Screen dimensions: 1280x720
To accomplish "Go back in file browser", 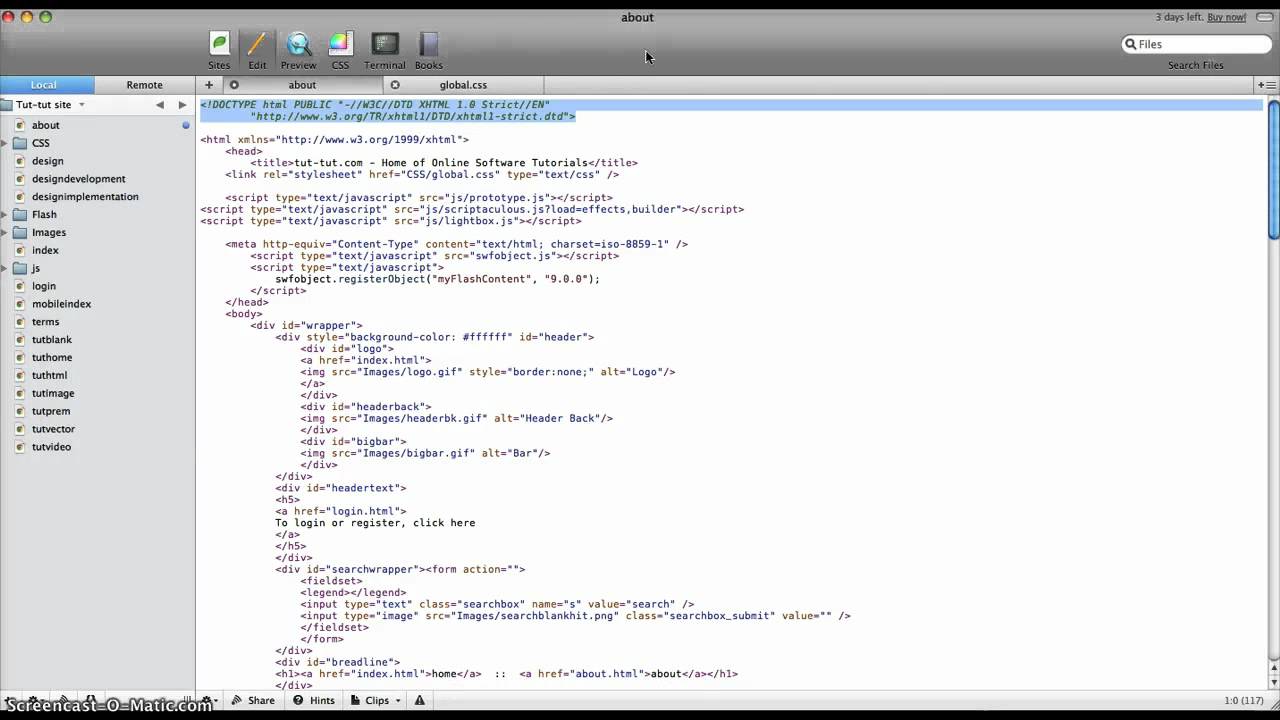I will tap(159, 104).
